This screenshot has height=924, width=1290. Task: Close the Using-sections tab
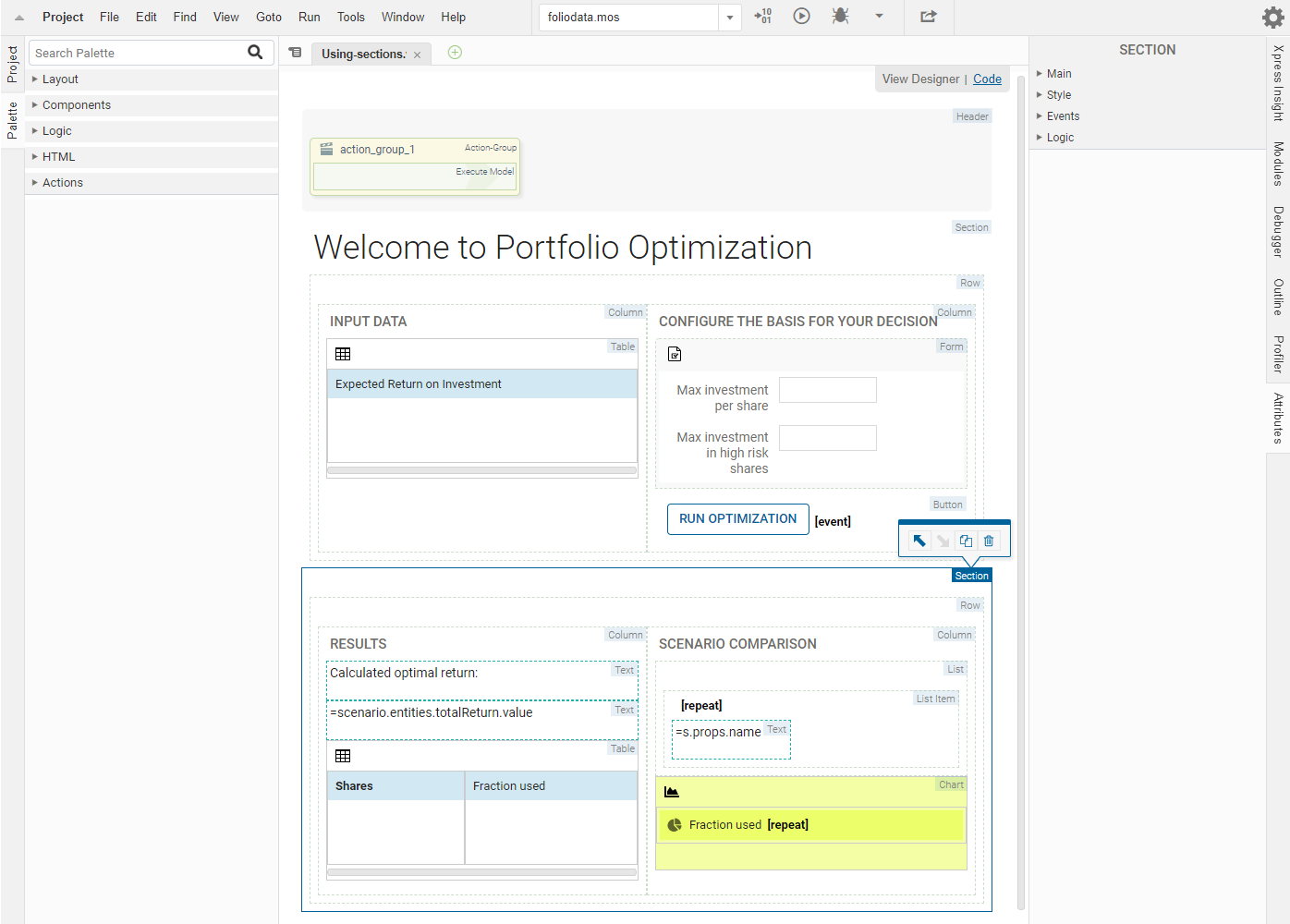click(417, 55)
